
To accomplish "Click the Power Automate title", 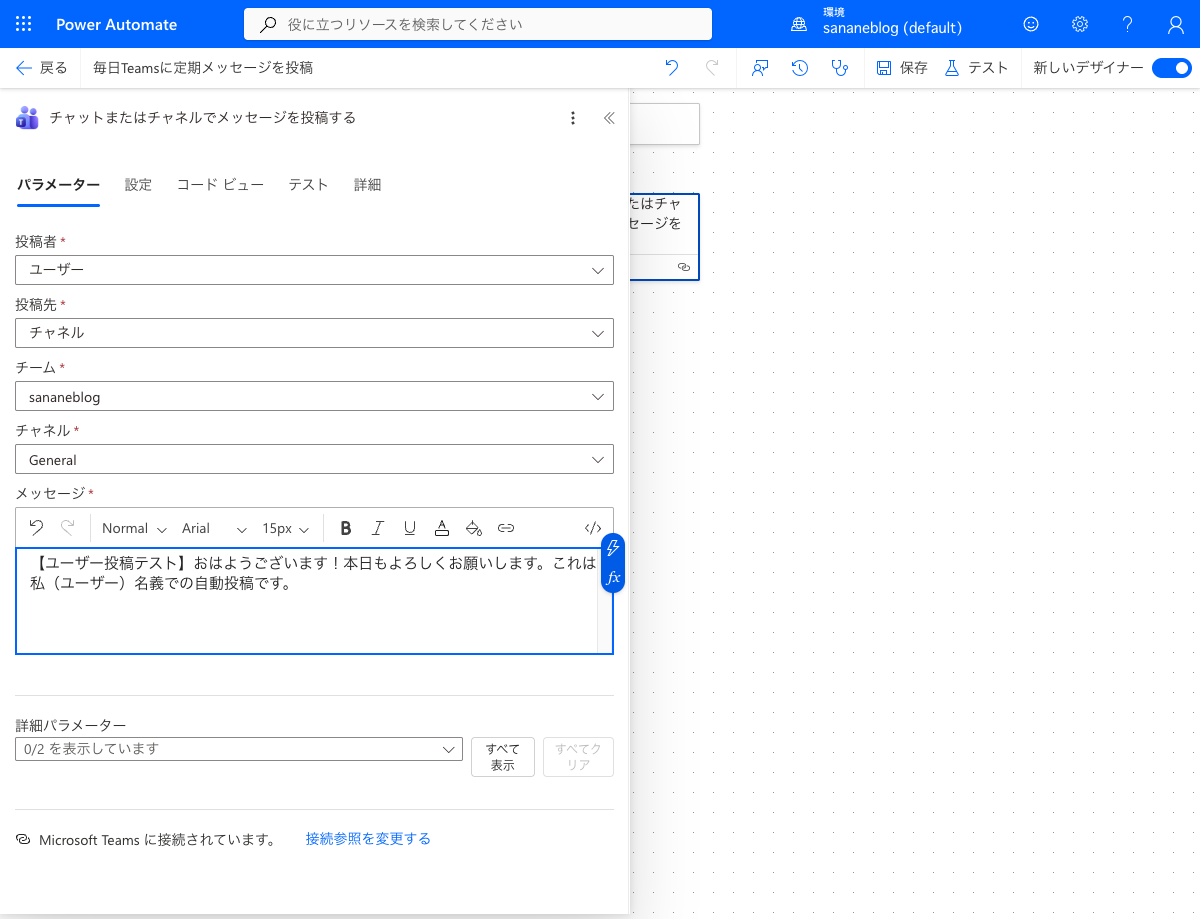I will coord(117,24).
